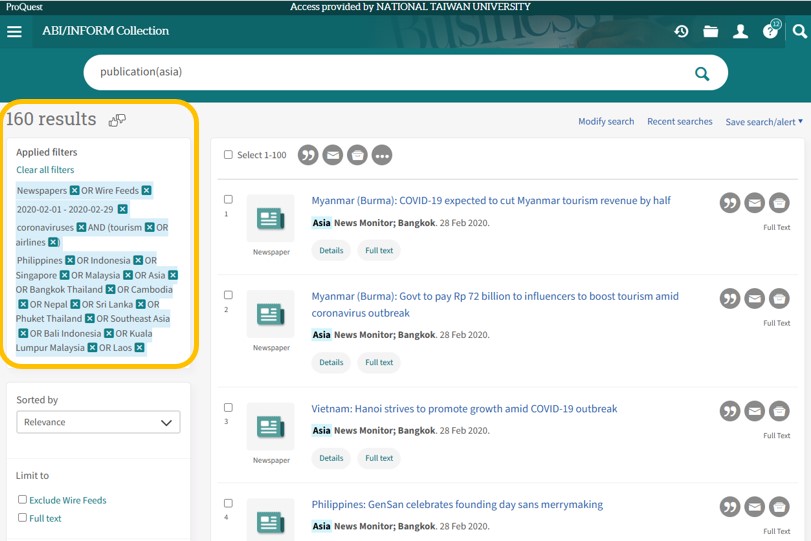Open the user account profile icon

tap(740, 31)
